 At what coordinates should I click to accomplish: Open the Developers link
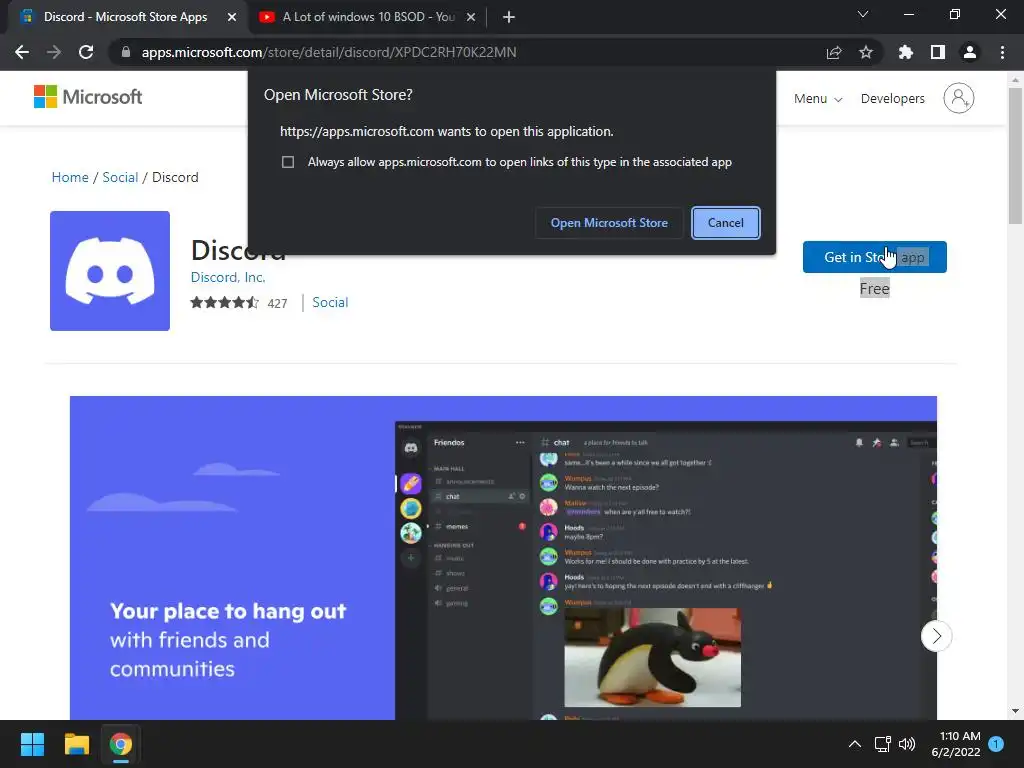892,99
